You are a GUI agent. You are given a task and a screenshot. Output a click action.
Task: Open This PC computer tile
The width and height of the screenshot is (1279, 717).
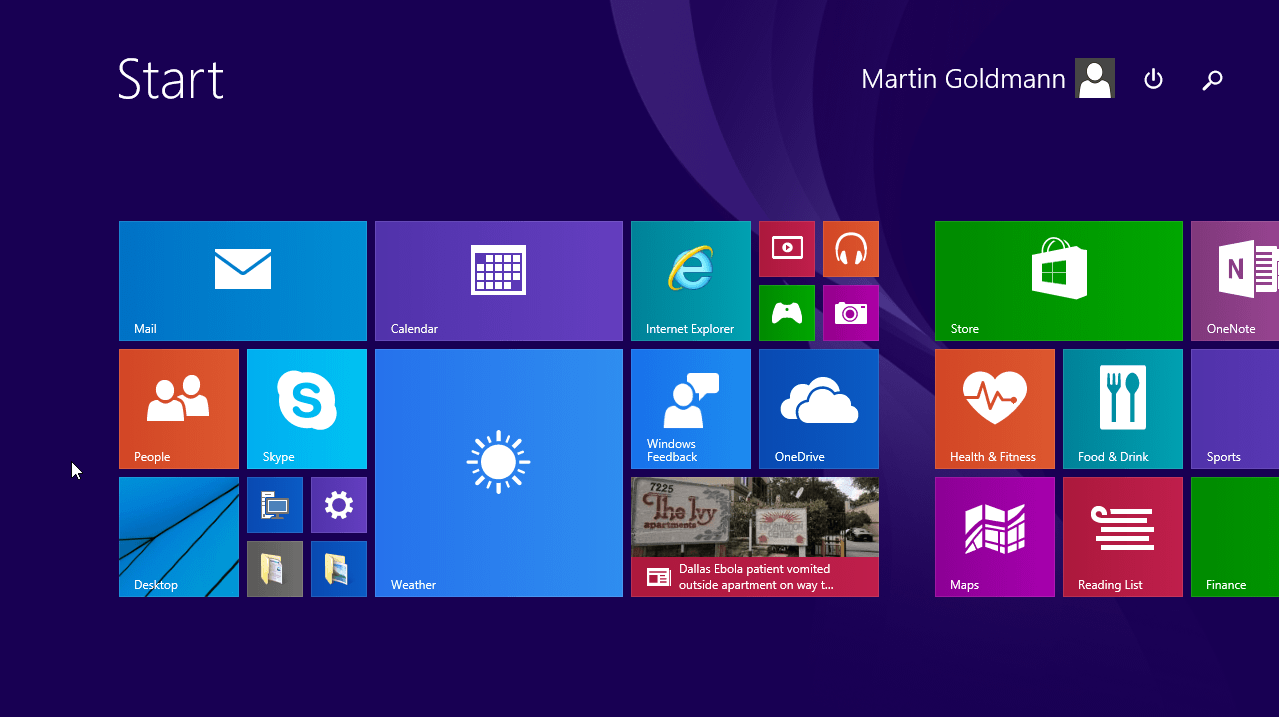274,505
